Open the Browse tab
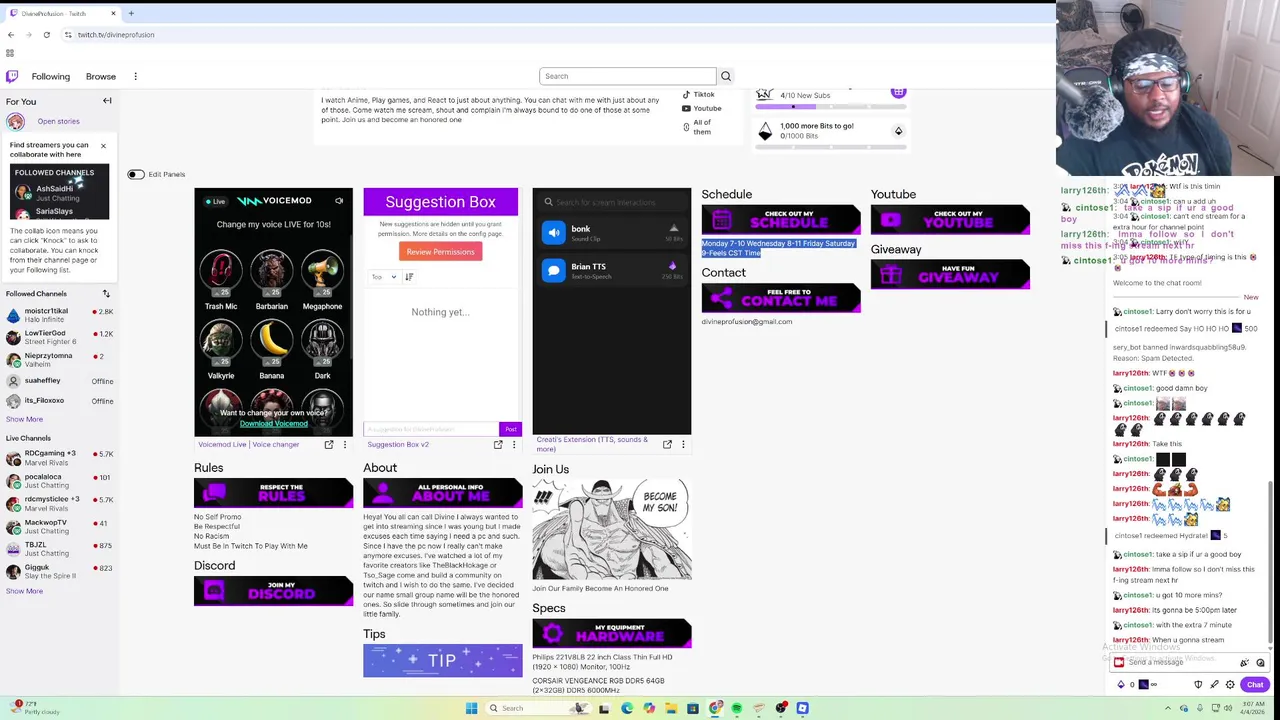This screenshot has width=1280, height=720. coord(101,76)
